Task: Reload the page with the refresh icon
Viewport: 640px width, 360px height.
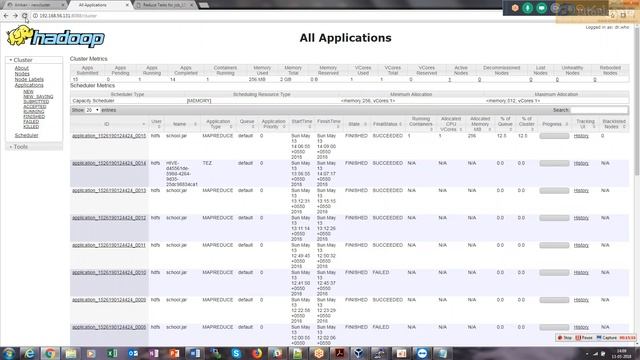Action: coord(24,16)
